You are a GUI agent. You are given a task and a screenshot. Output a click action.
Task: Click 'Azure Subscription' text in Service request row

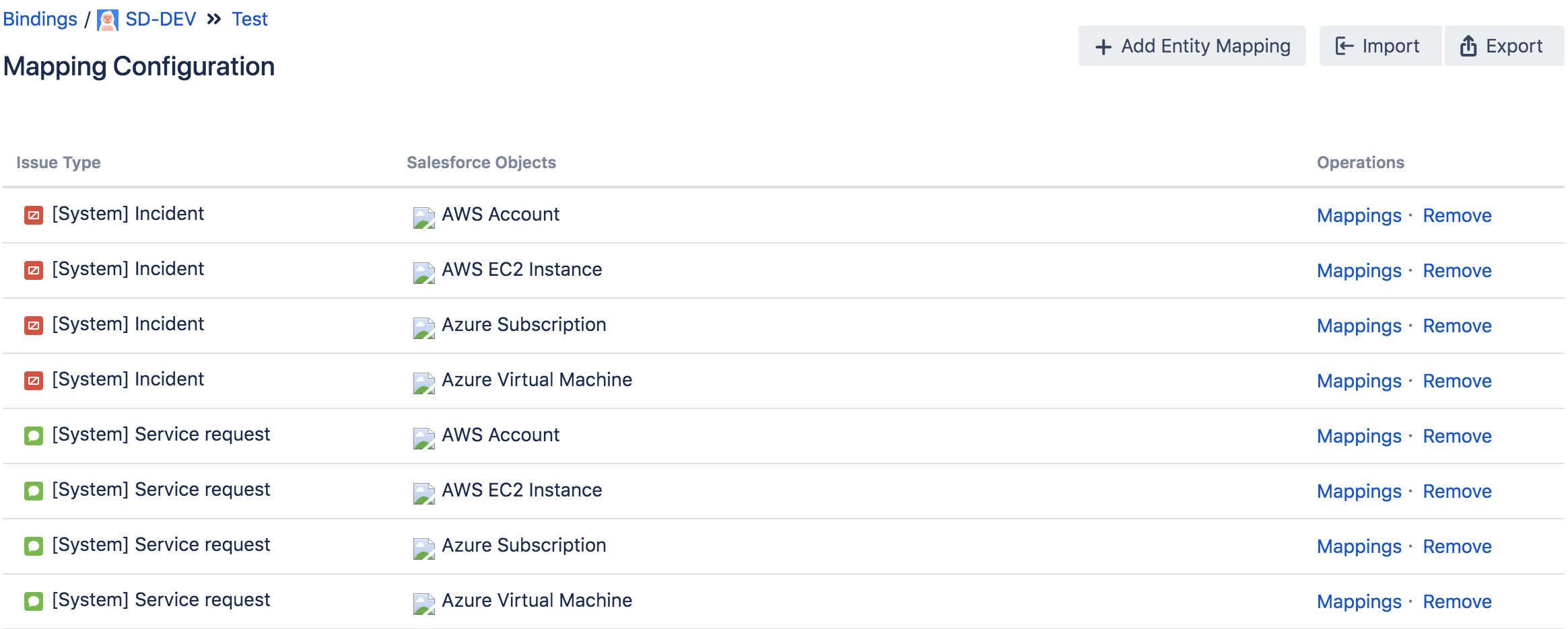[524, 546]
